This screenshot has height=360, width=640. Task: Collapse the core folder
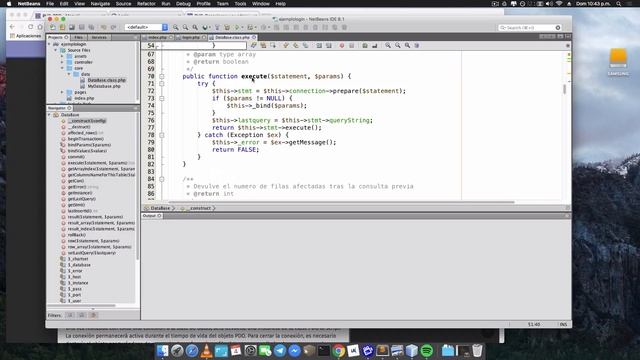(x=62, y=68)
